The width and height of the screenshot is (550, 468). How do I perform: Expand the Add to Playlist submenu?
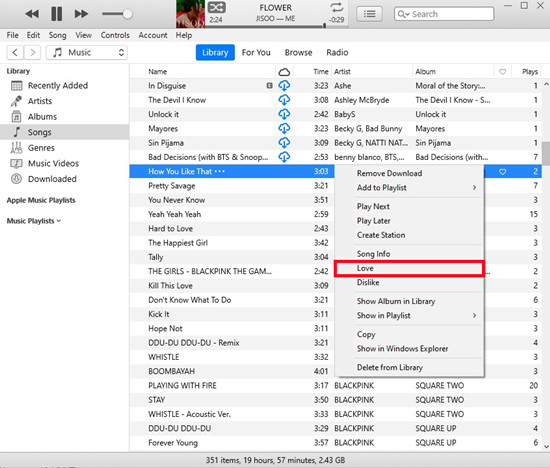click(x=409, y=188)
